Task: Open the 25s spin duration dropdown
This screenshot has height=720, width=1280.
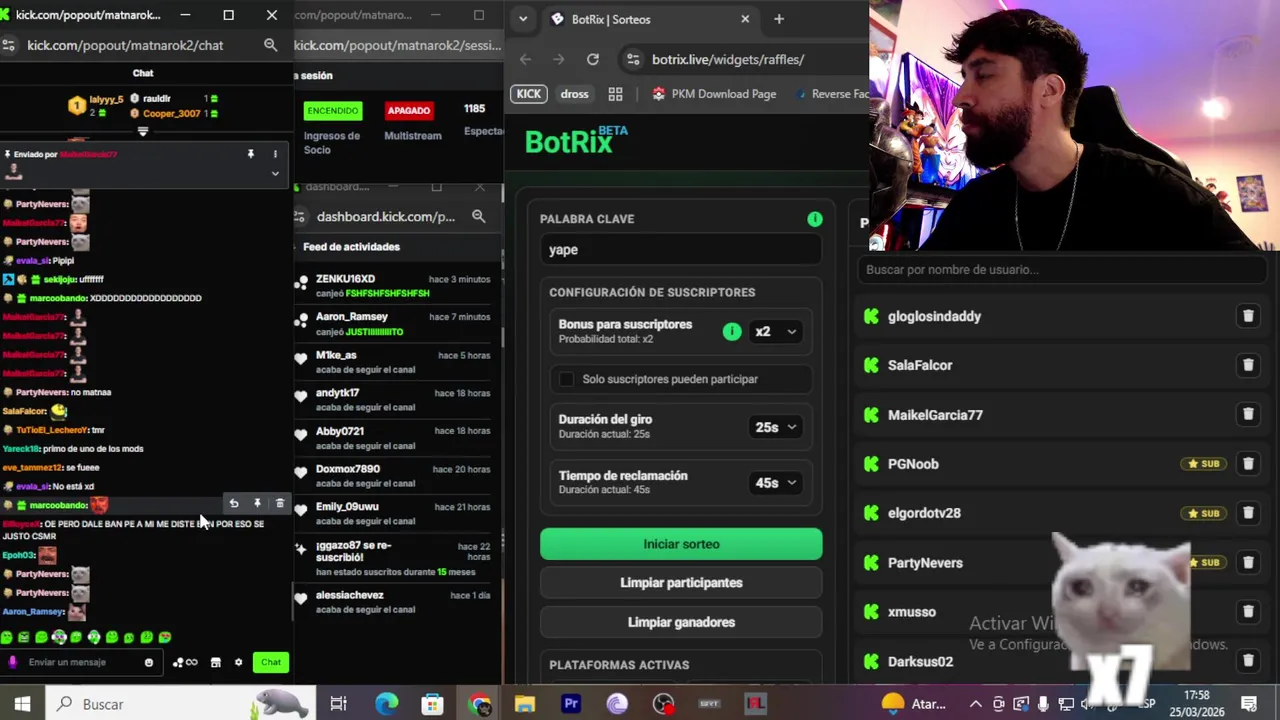Action: pyautogui.click(x=776, y=427)
